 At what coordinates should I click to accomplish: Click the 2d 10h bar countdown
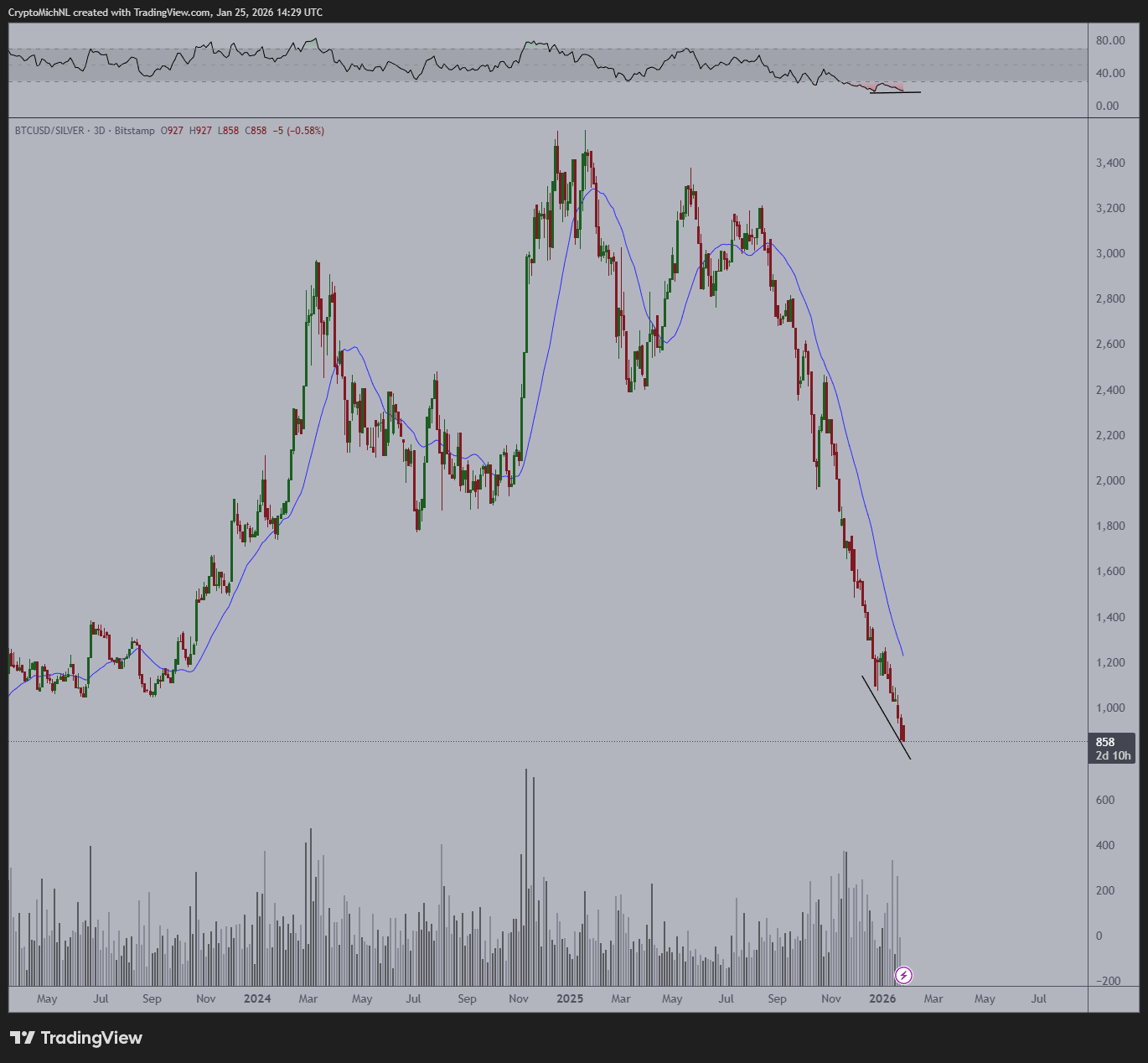pos(1113,755)
